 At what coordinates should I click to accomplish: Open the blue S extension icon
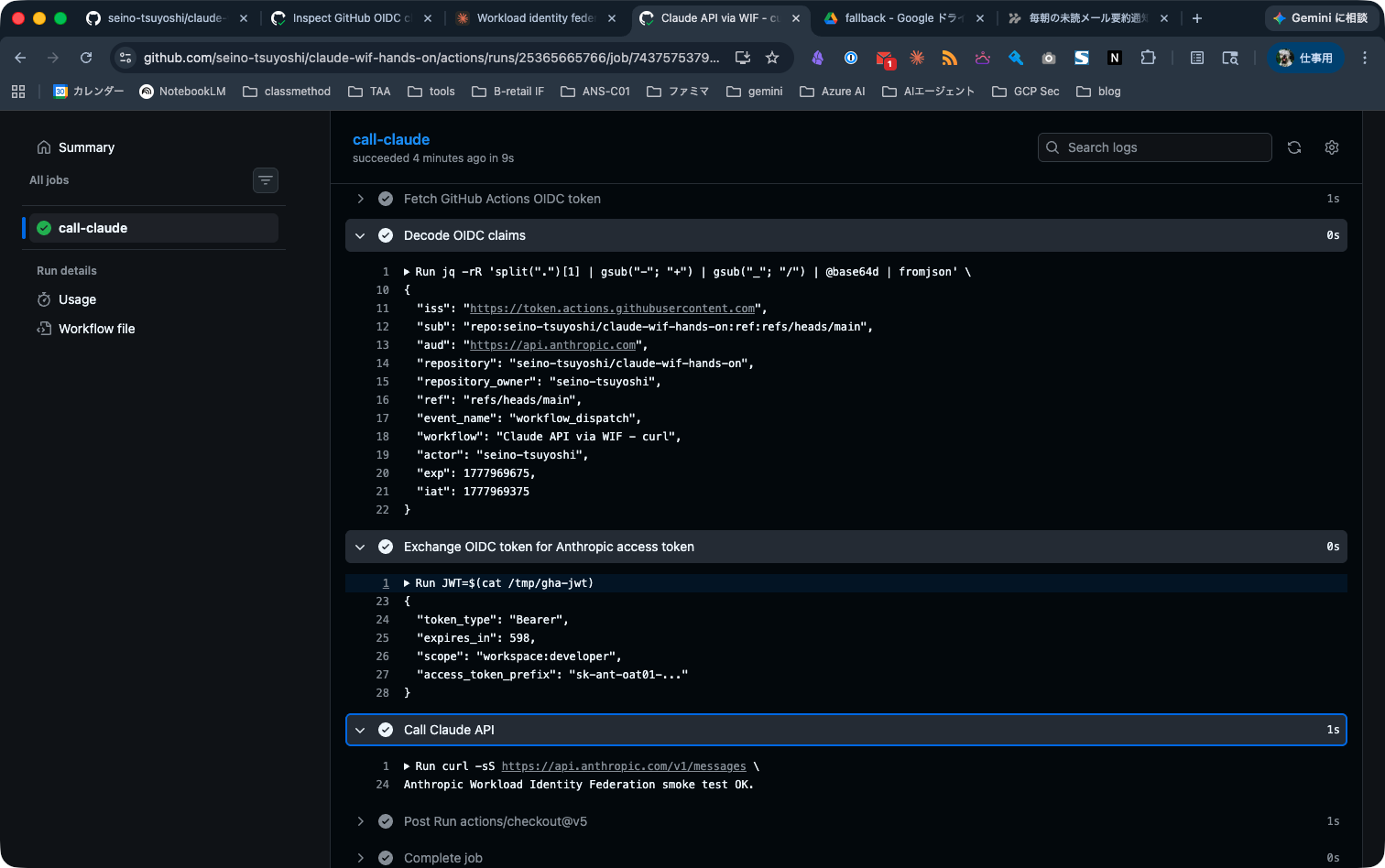point(1082,58)
